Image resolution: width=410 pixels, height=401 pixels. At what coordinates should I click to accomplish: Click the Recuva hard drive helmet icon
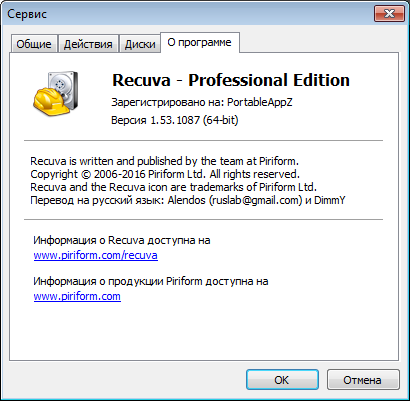click(x=55, y=92)
